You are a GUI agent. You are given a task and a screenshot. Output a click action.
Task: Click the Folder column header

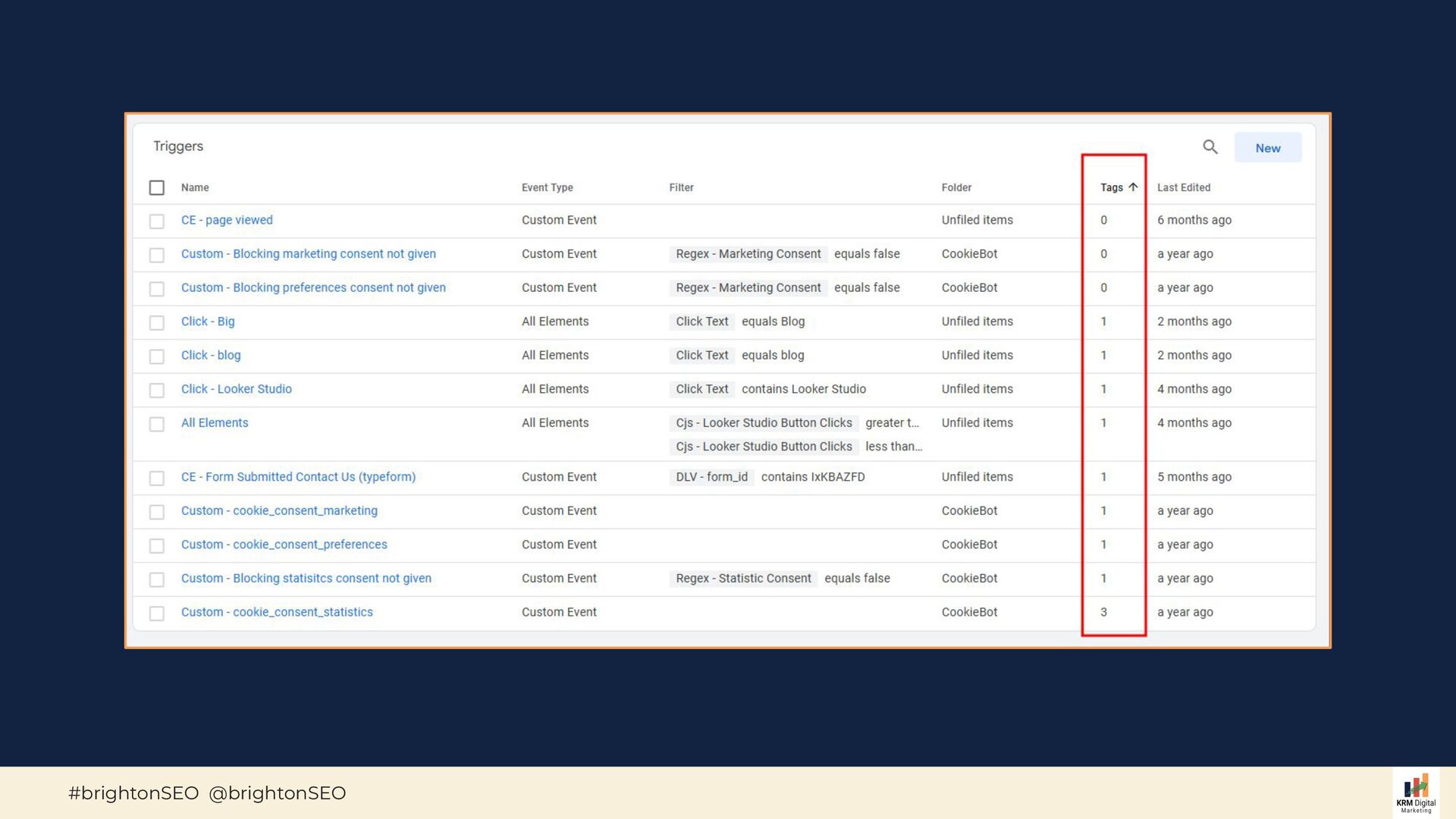click(956, 188)
